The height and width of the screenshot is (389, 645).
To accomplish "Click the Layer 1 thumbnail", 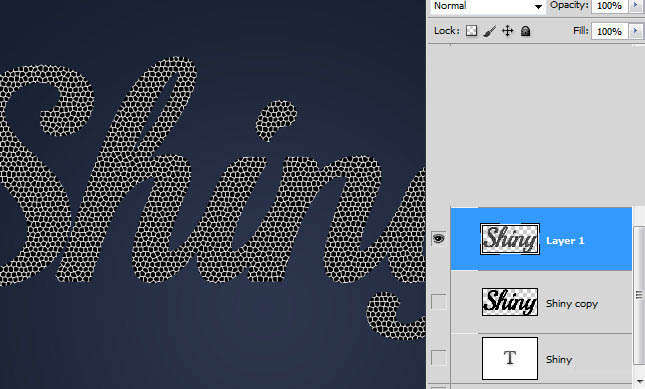I will coord(510,239).
